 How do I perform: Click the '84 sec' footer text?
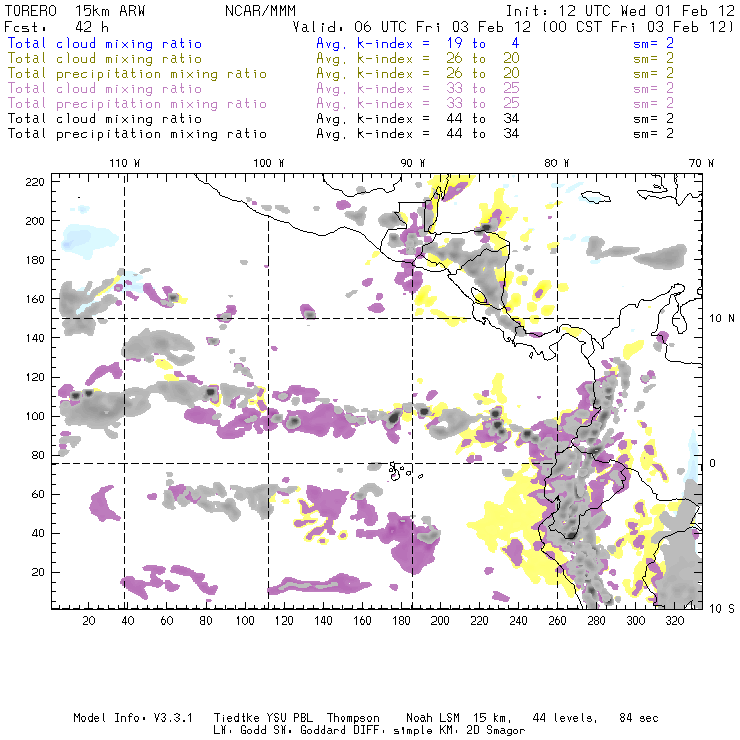[639, 718]
